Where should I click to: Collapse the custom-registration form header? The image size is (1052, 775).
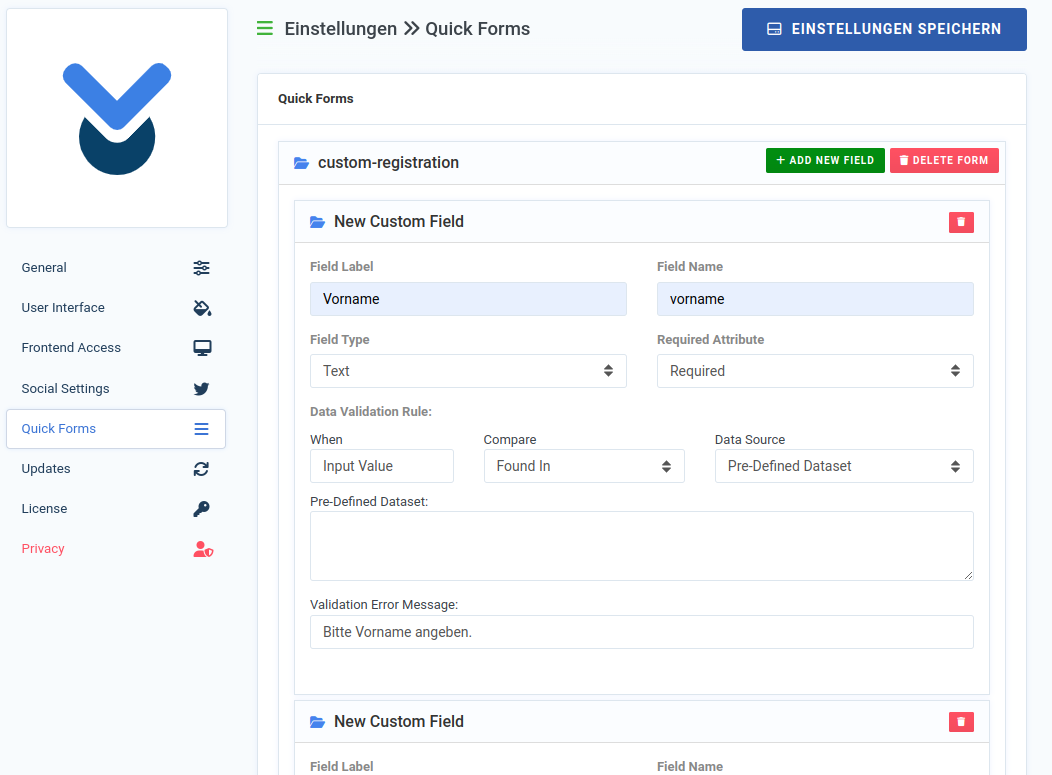tap(642, 163)
